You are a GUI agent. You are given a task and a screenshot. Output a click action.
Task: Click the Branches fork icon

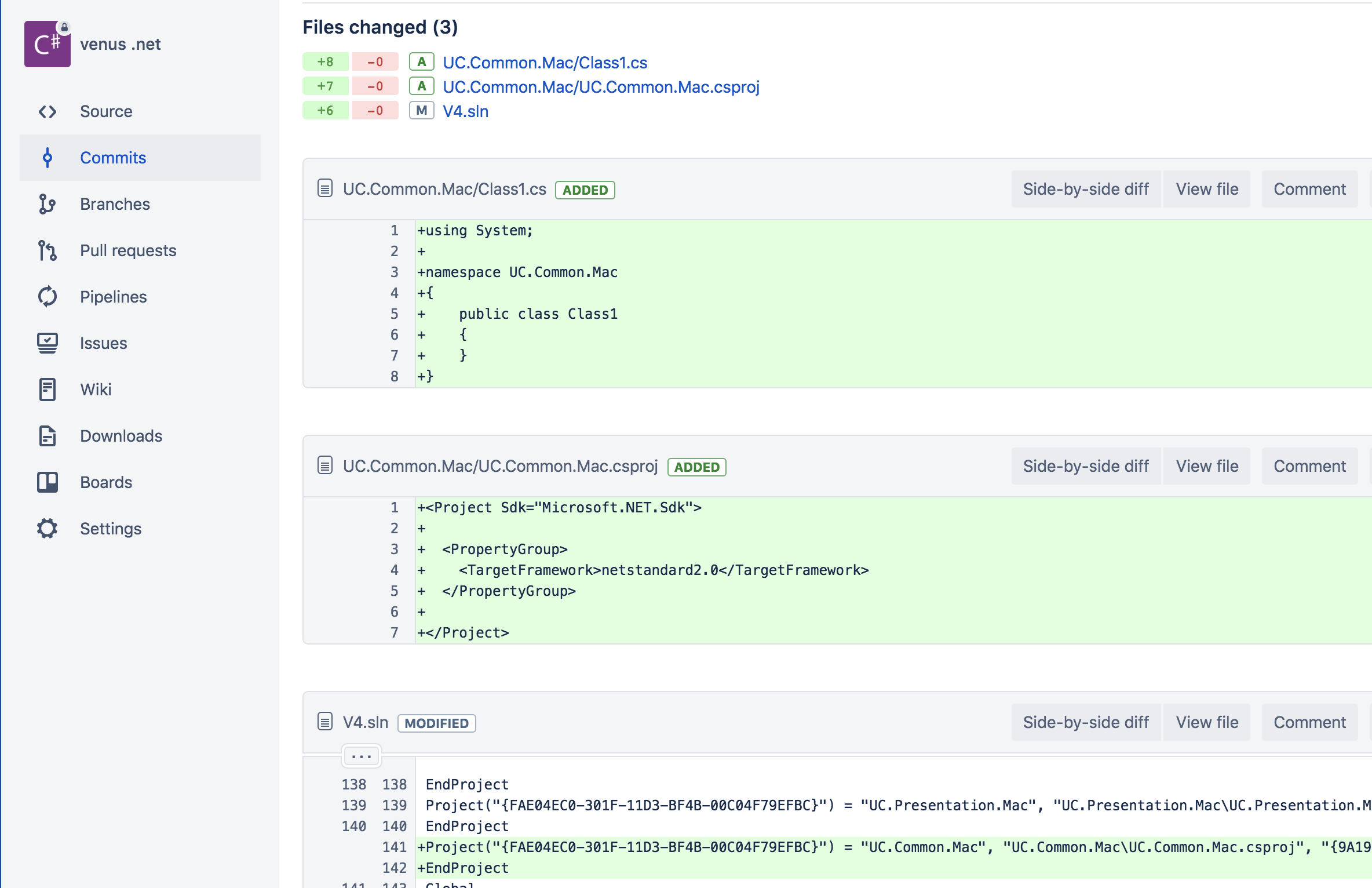(x=48, y=204)
